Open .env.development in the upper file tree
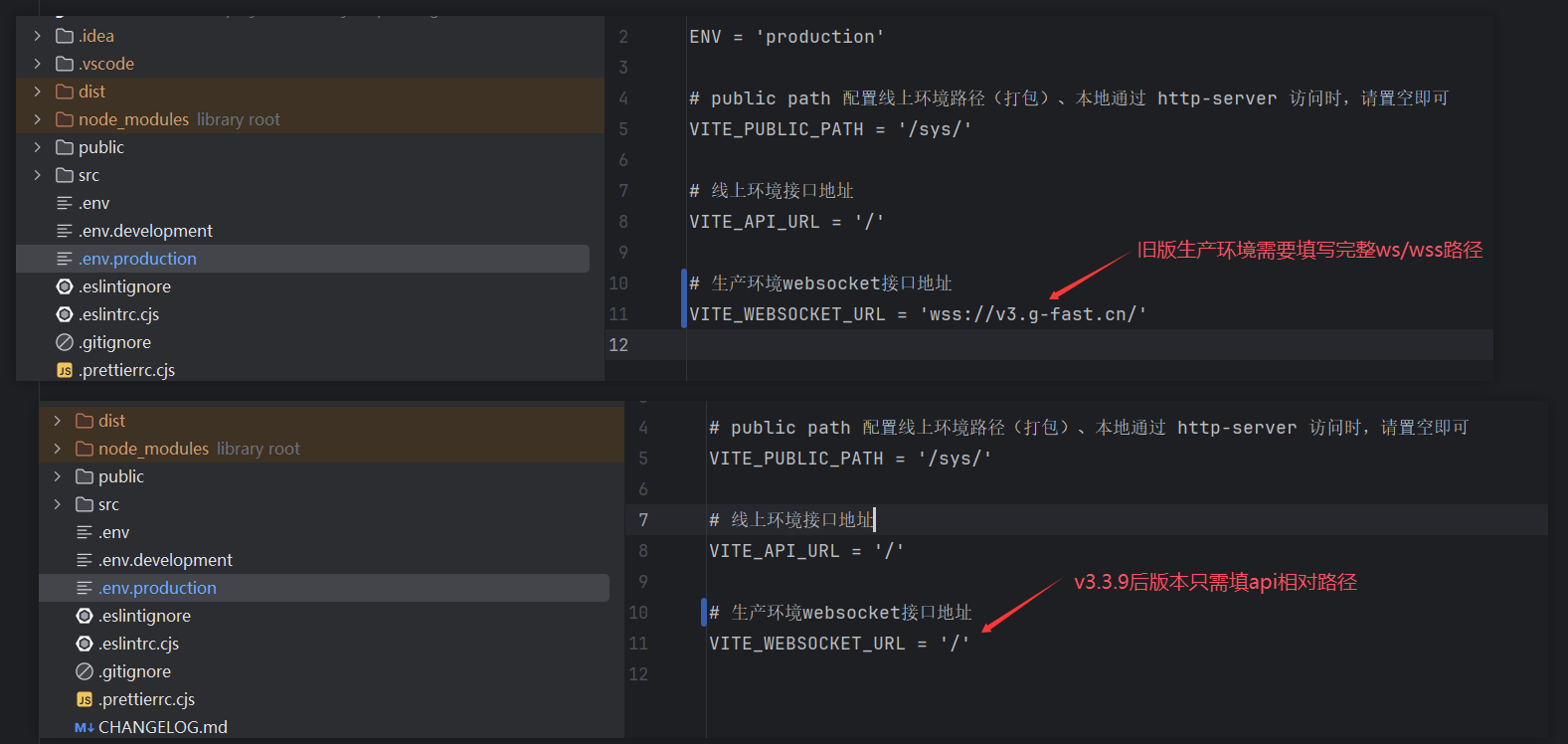This screenshot has width=1568, height=744. tap(145, 231)
